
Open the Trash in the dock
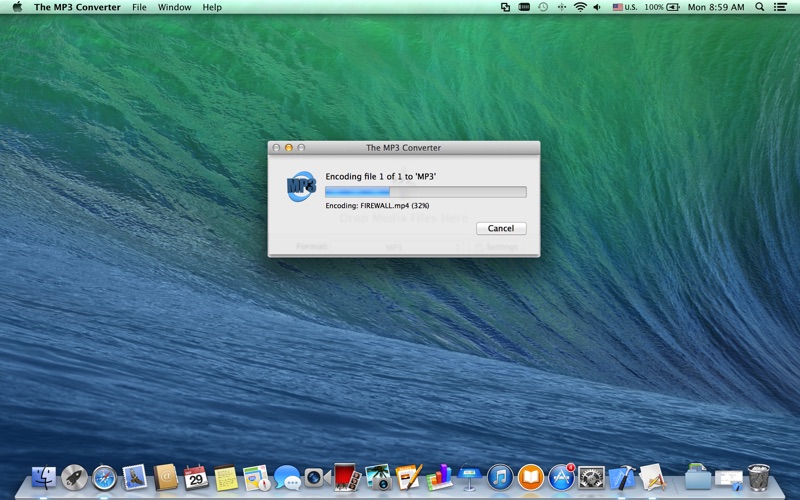(x=759, y=478)
